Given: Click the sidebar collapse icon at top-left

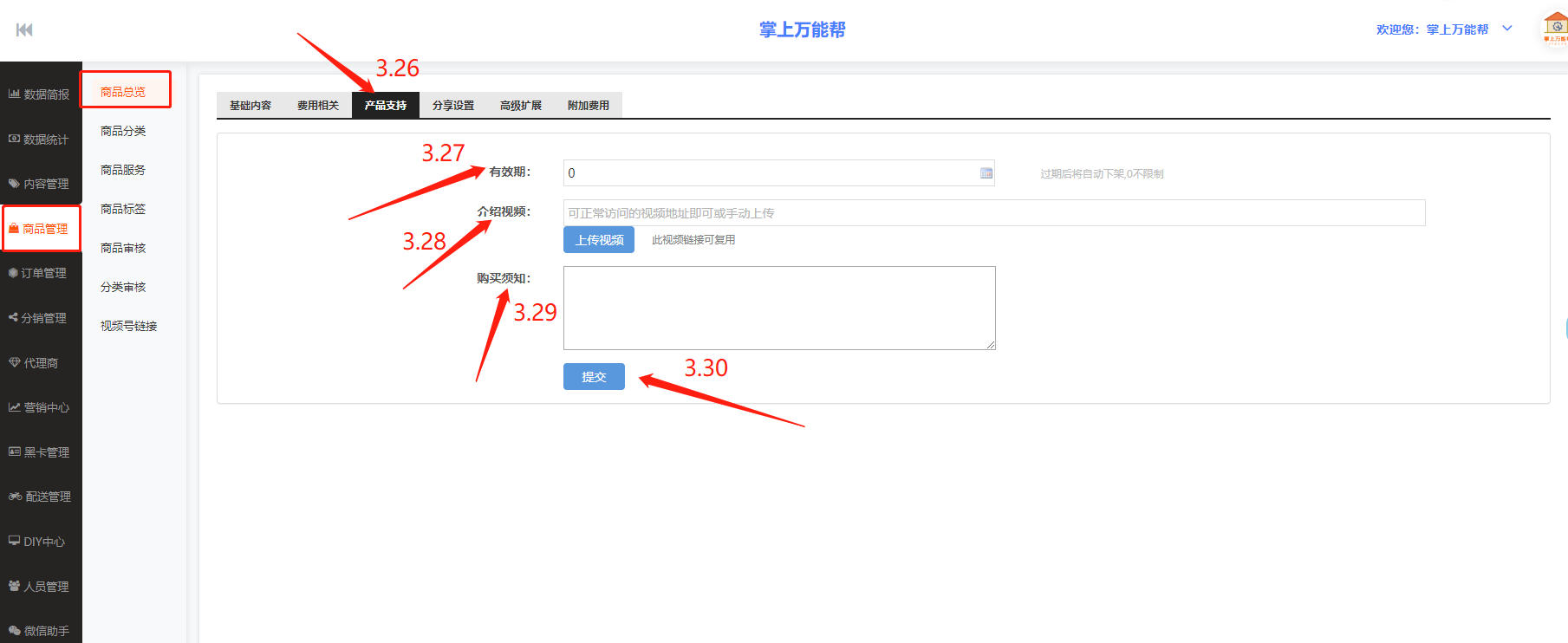Looking at the screenshot, I should point(24,30).
